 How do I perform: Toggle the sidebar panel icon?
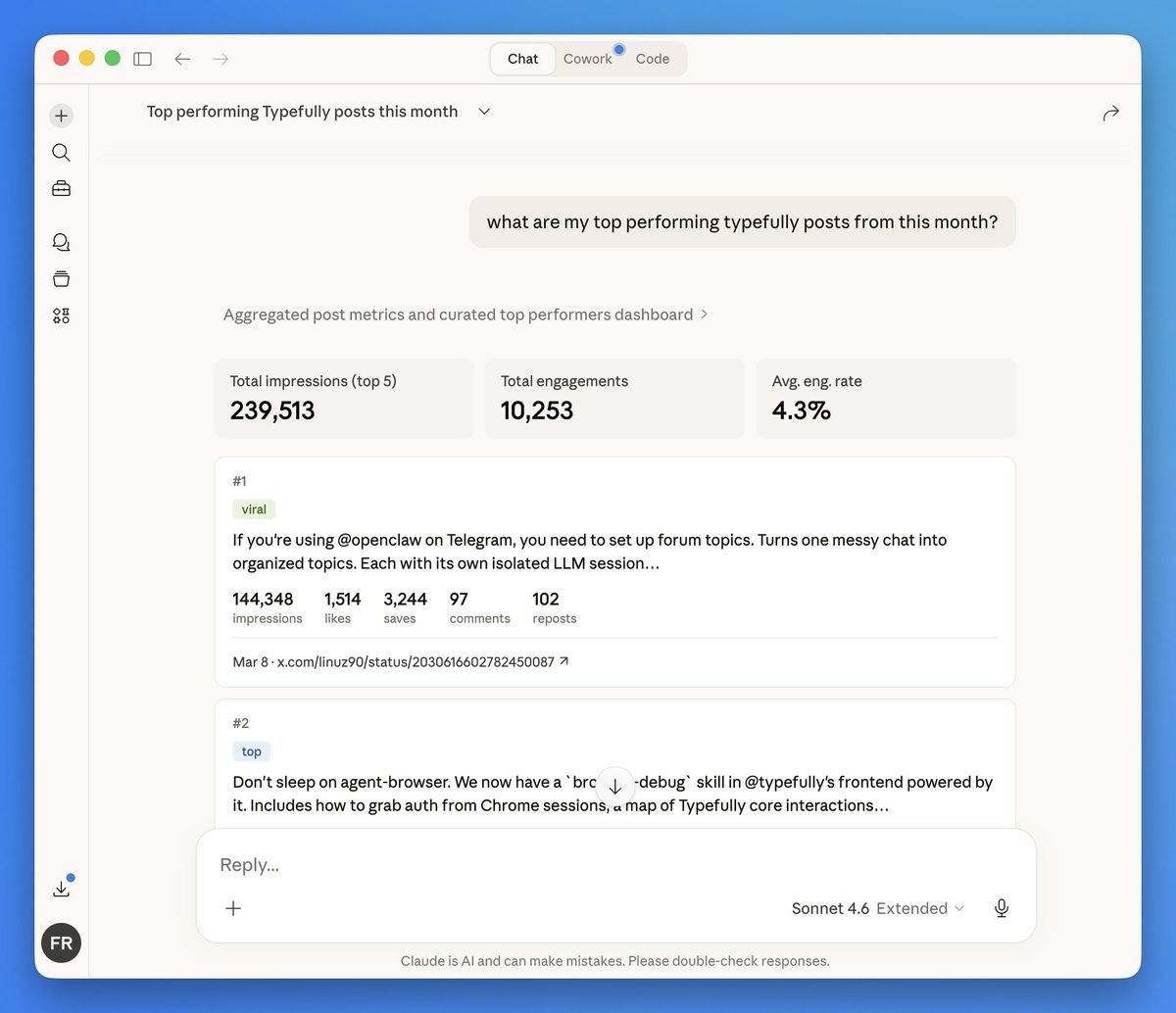[142, 59]
